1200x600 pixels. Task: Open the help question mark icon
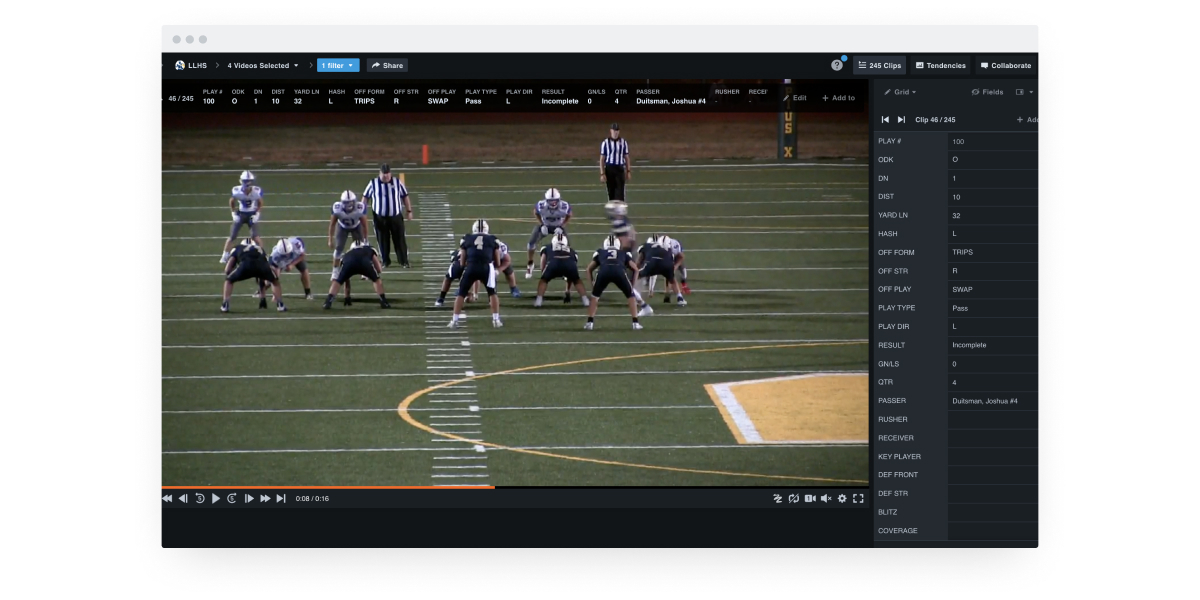[837, 65]
